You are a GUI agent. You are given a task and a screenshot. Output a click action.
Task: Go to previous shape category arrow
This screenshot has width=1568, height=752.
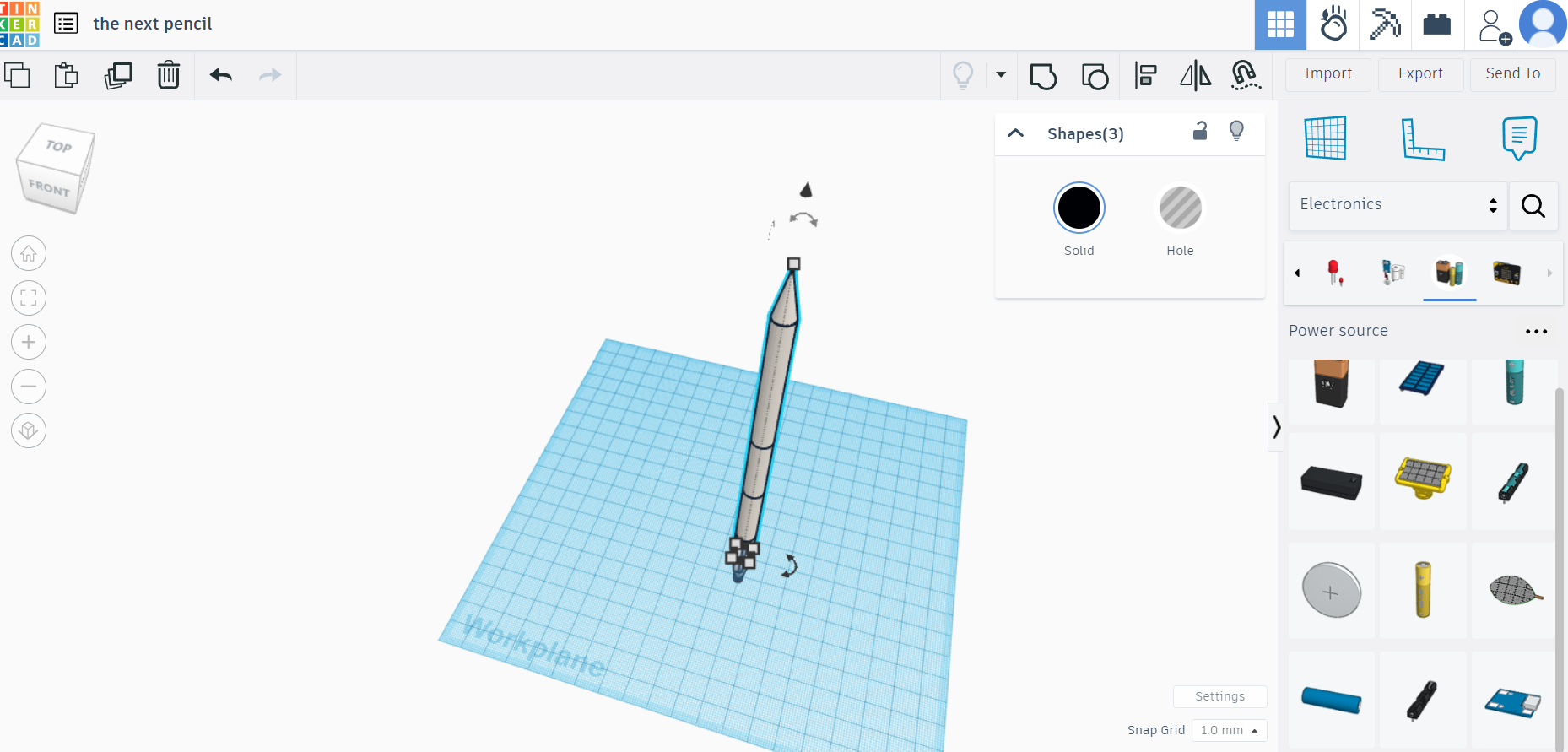(x=1297, y=273)
